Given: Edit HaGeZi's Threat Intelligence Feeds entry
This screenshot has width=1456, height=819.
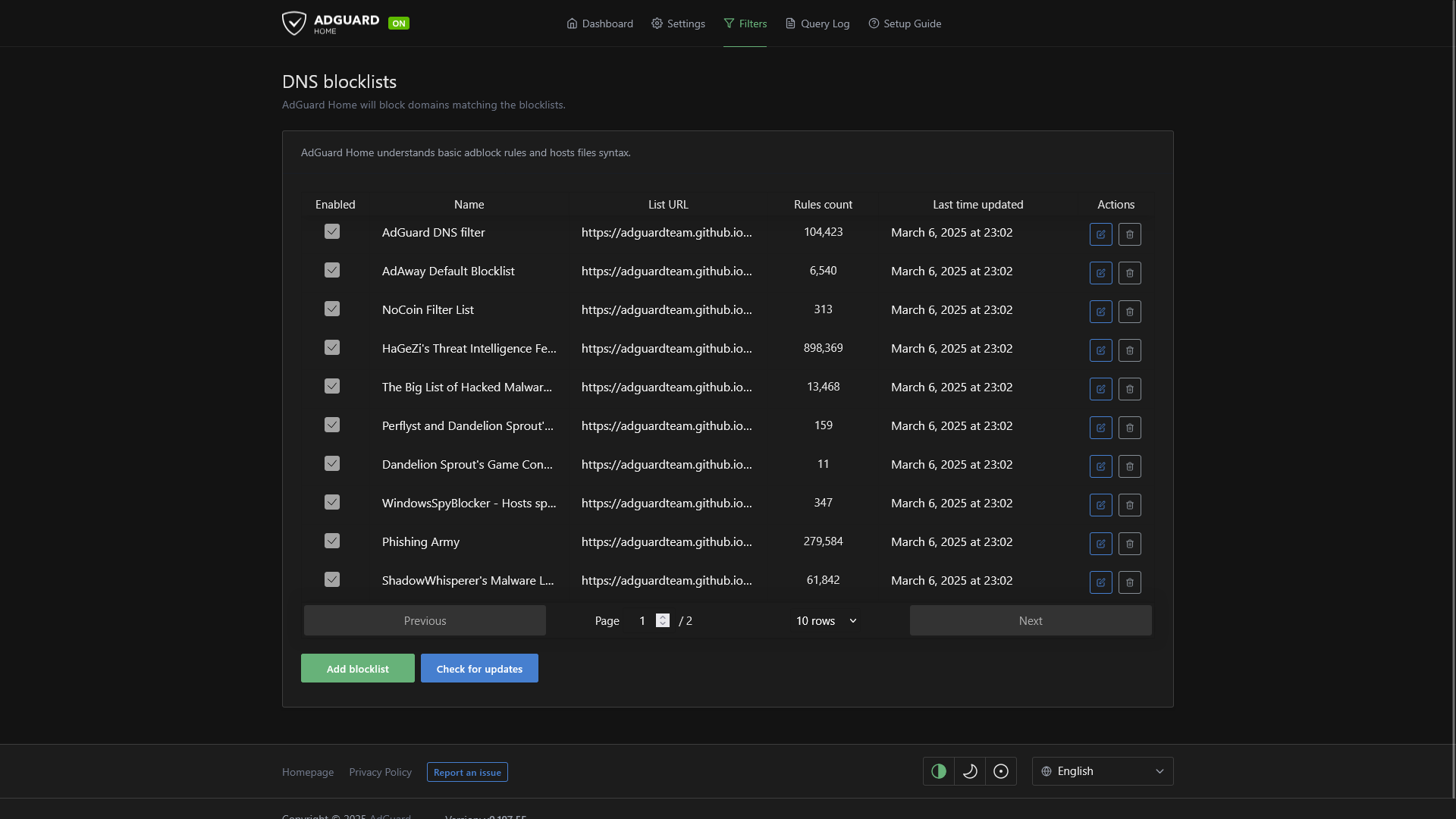Looking at the screenshot, I should pyautogui.click(x=1100, y=350).
